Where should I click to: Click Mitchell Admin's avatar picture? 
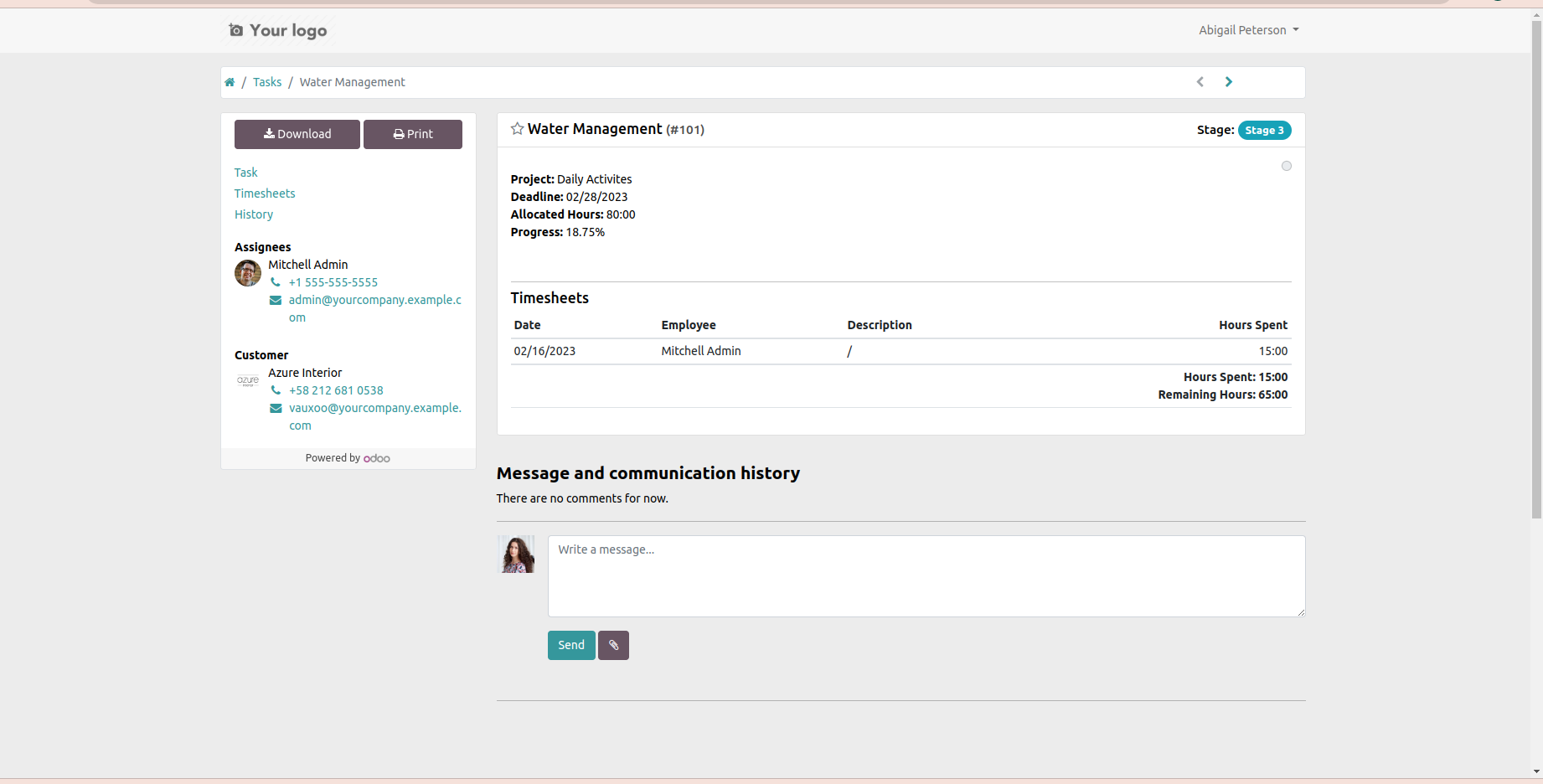point(248,273)
